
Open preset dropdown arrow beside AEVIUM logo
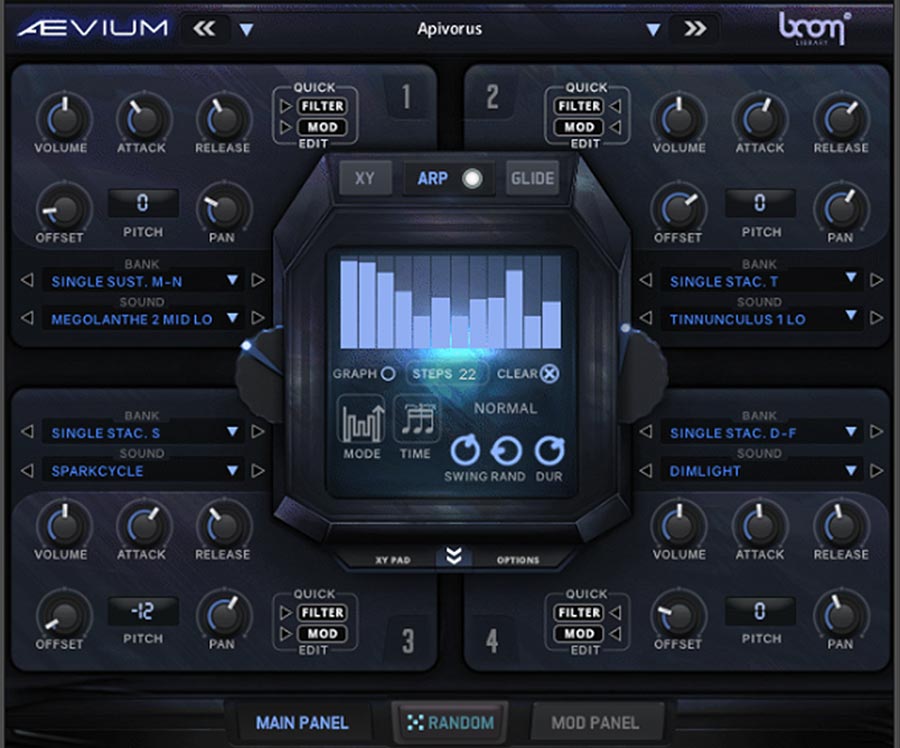click(246, 29)
